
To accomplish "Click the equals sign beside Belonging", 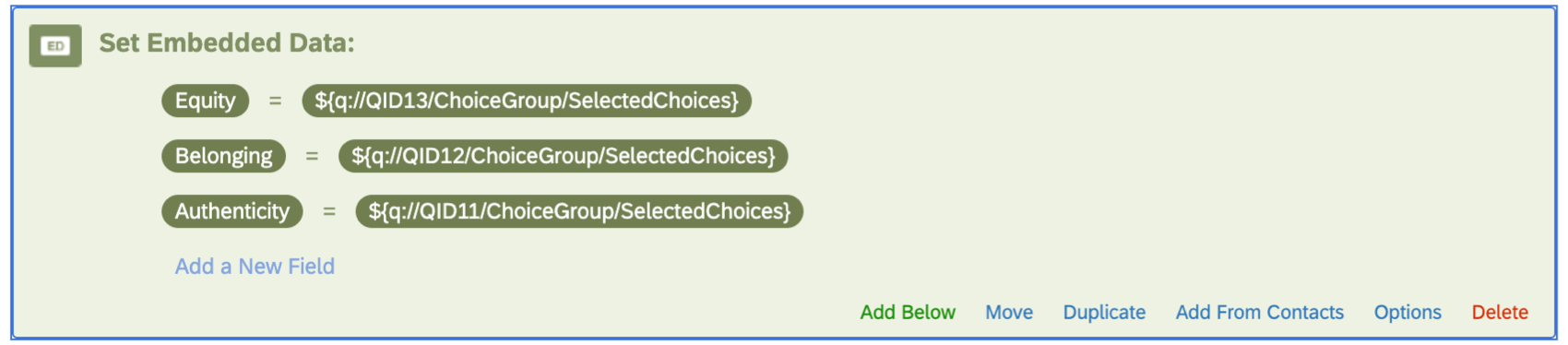I will pyautogui.click(x=312, y=157).
